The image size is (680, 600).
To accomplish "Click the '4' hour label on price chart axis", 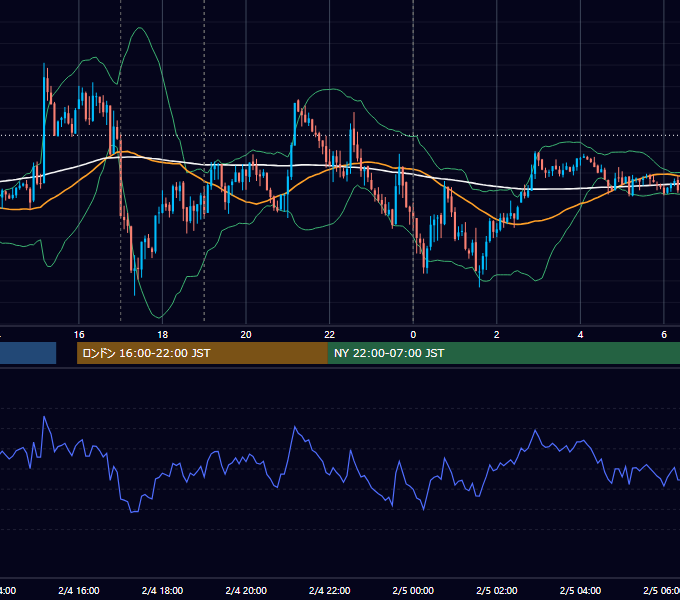I will click(580, 335).
